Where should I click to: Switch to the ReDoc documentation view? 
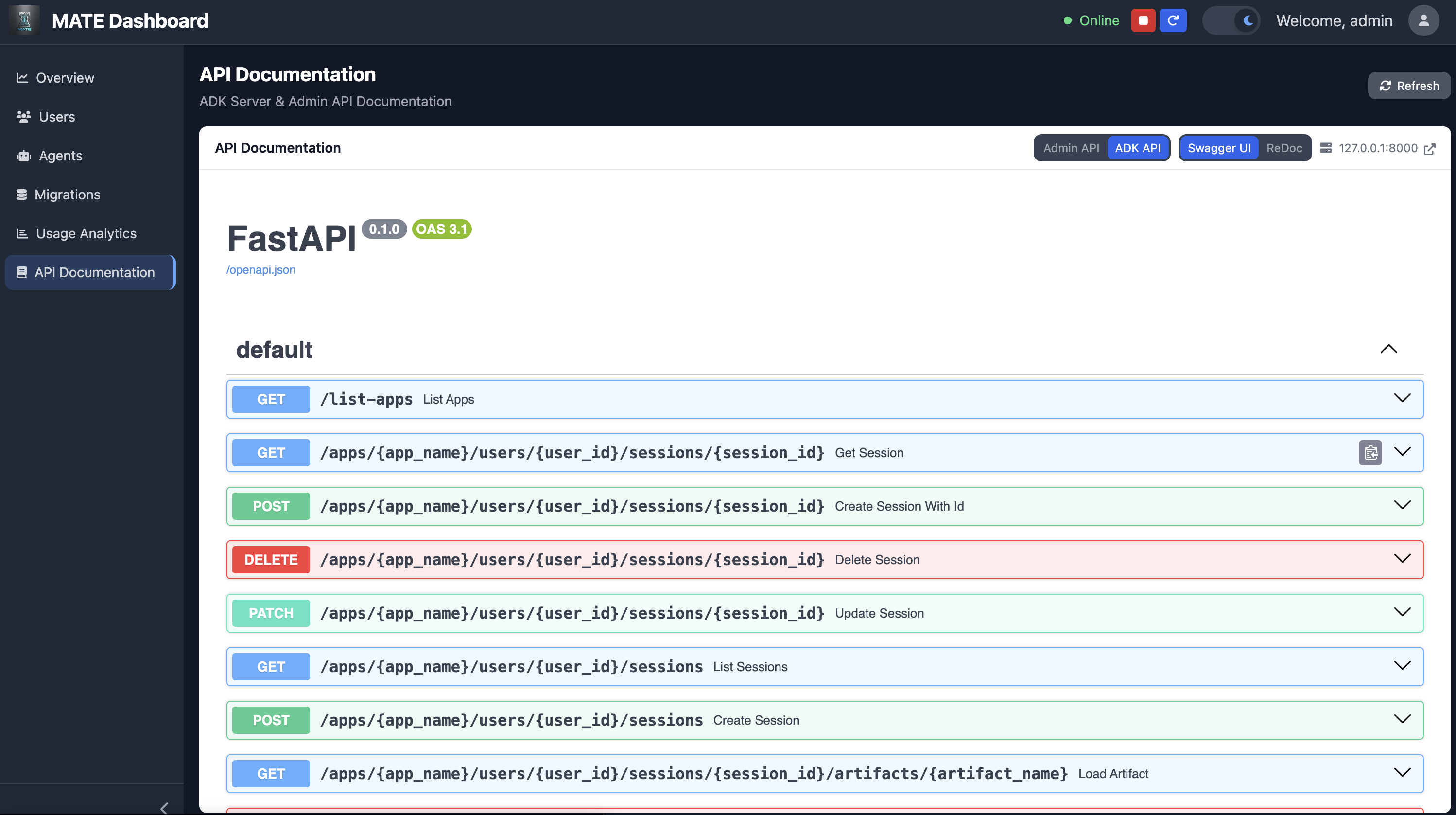pyautogui.click(x=1284, y=148)
